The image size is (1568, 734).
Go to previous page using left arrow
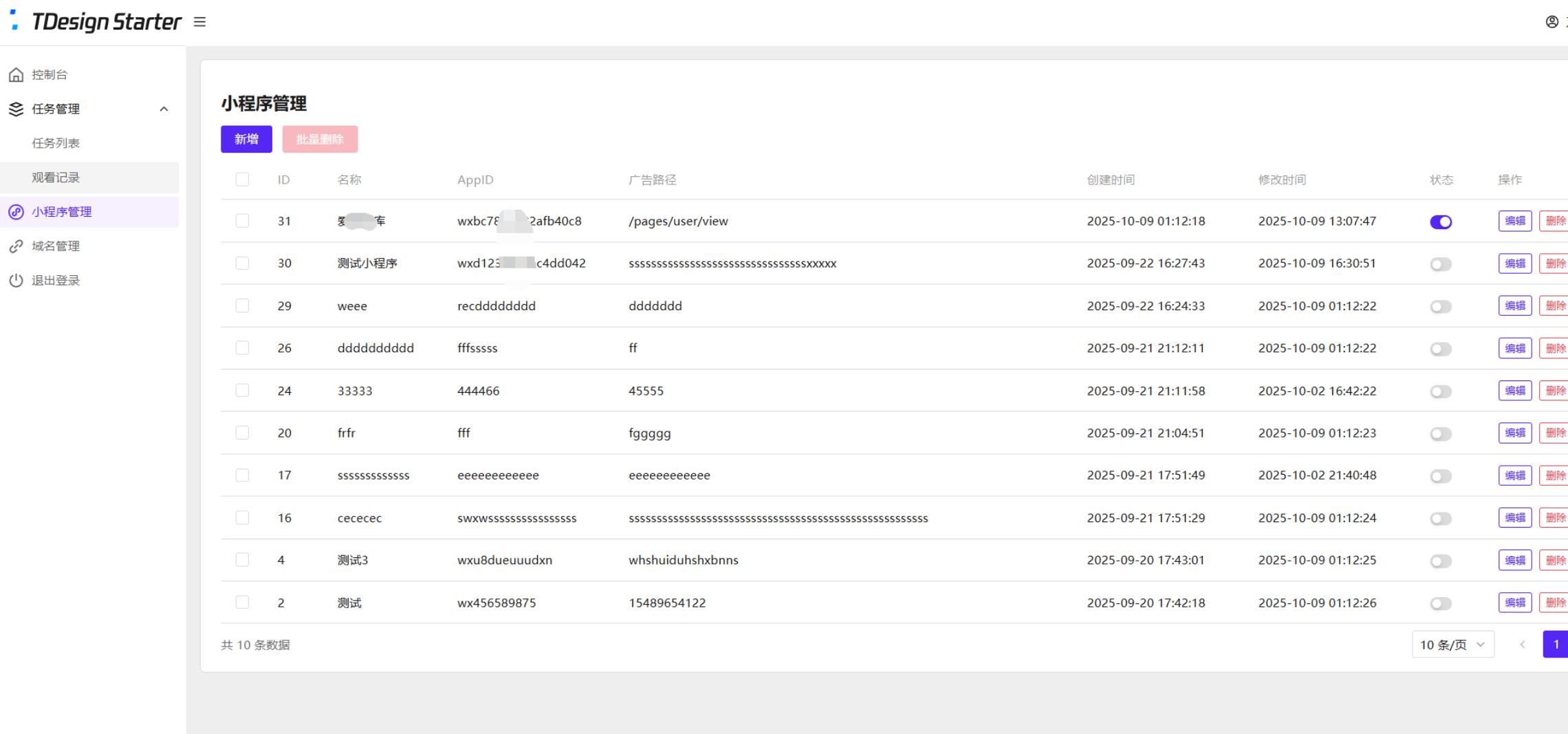pos(1522,645)
